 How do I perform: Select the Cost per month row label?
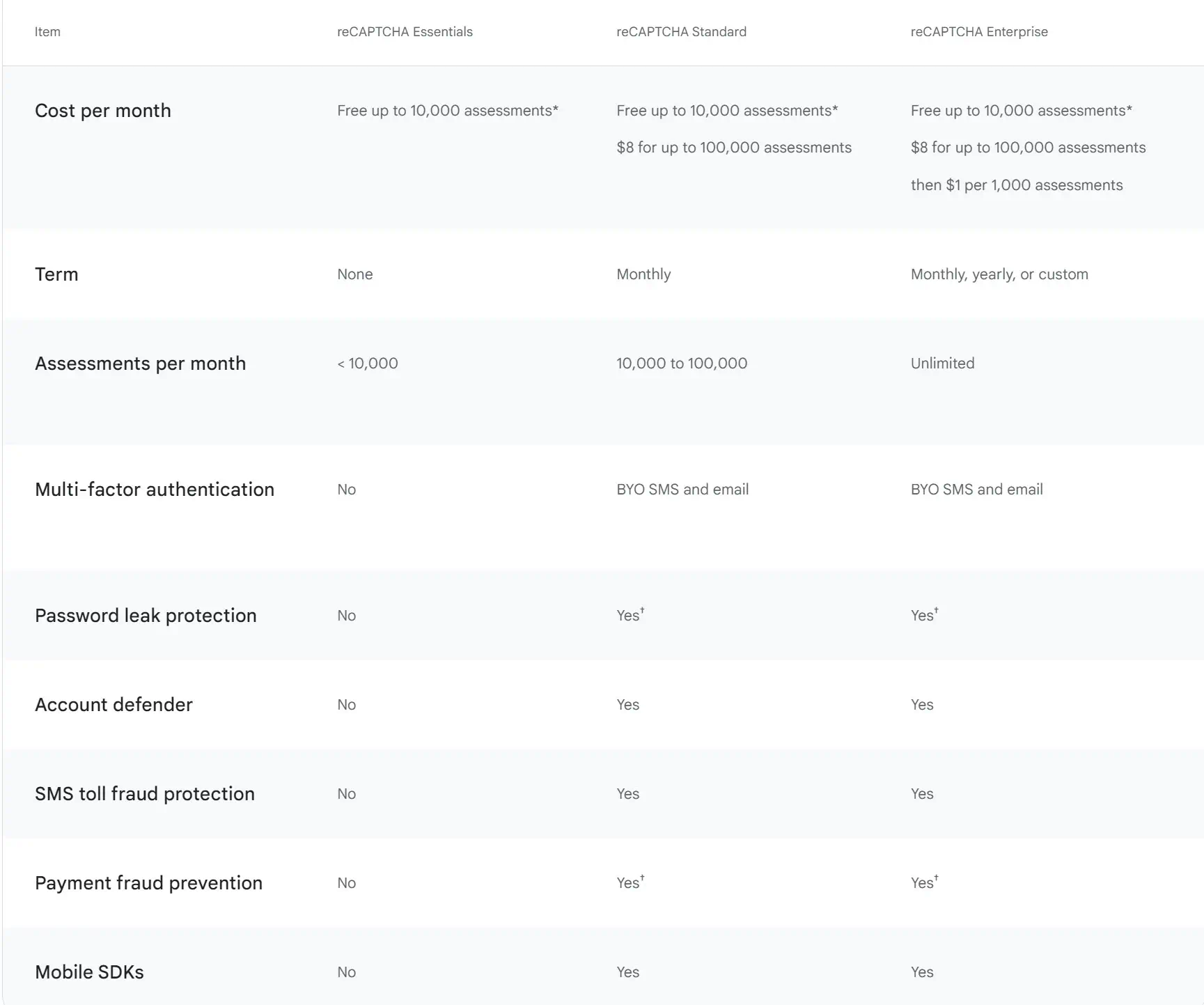click(102, 111)
